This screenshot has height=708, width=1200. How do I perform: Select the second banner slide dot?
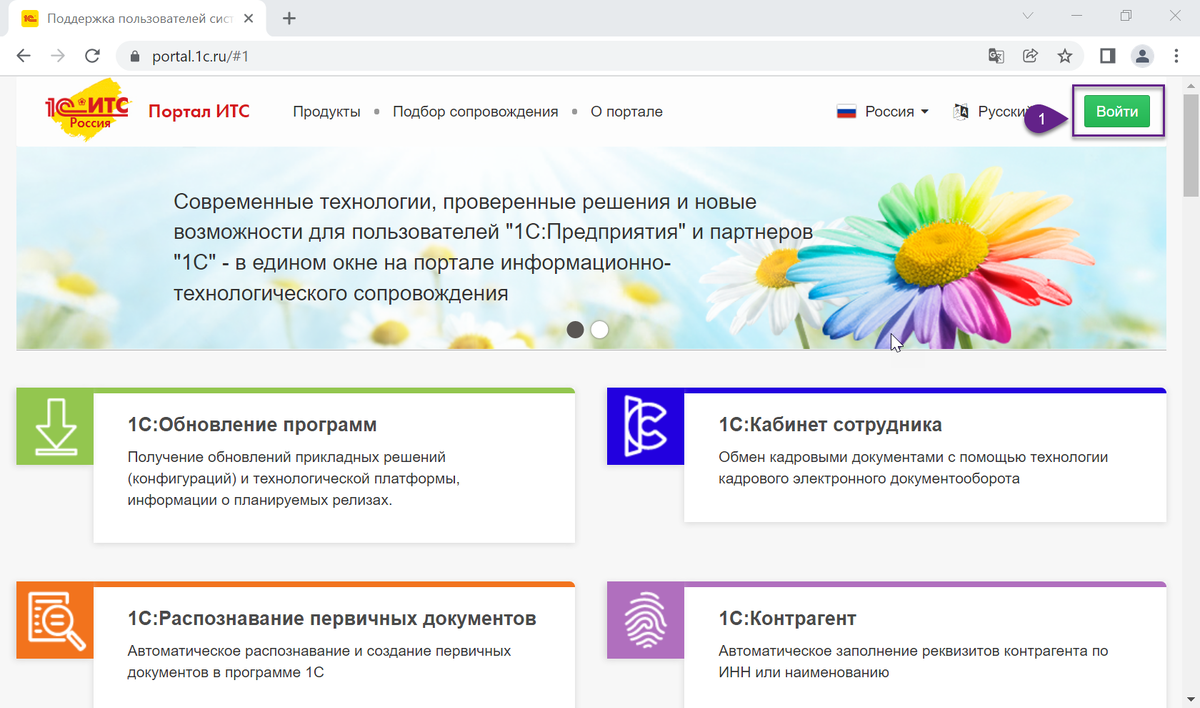point(599,329)
